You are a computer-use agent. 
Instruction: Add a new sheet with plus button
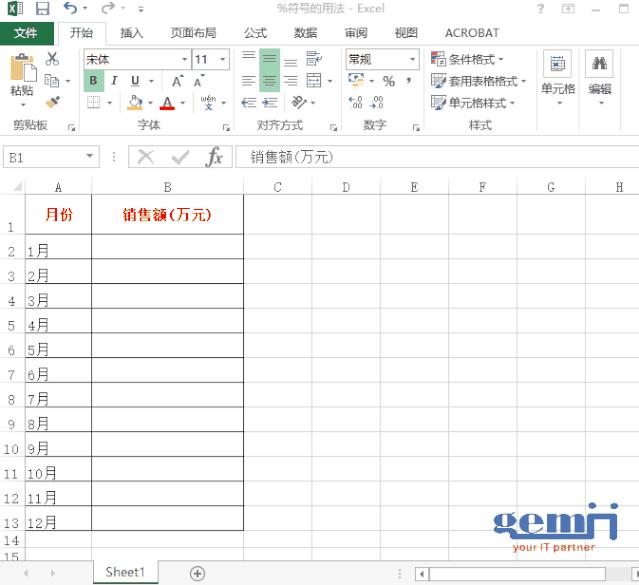pos(197,574)
